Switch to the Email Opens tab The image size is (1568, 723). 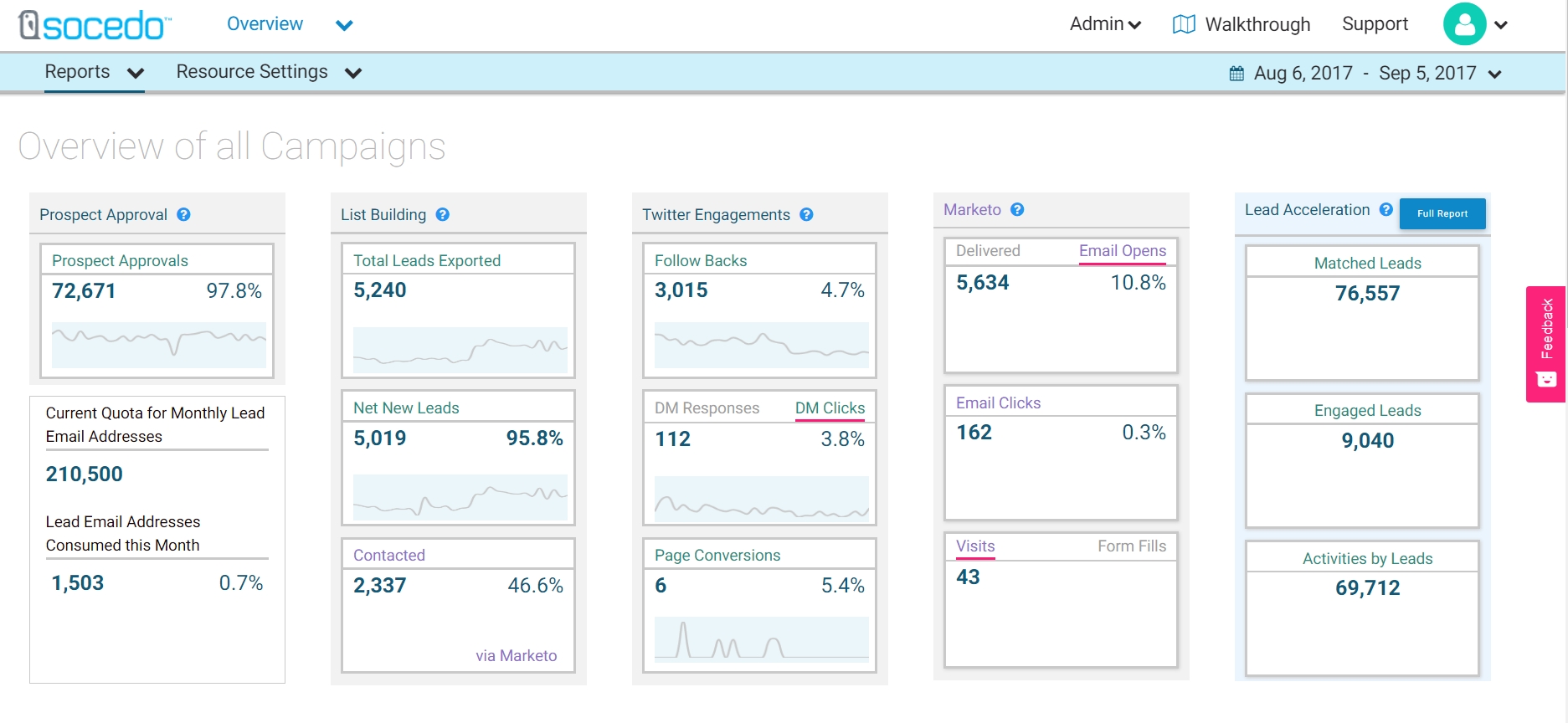click(1122, 251)
